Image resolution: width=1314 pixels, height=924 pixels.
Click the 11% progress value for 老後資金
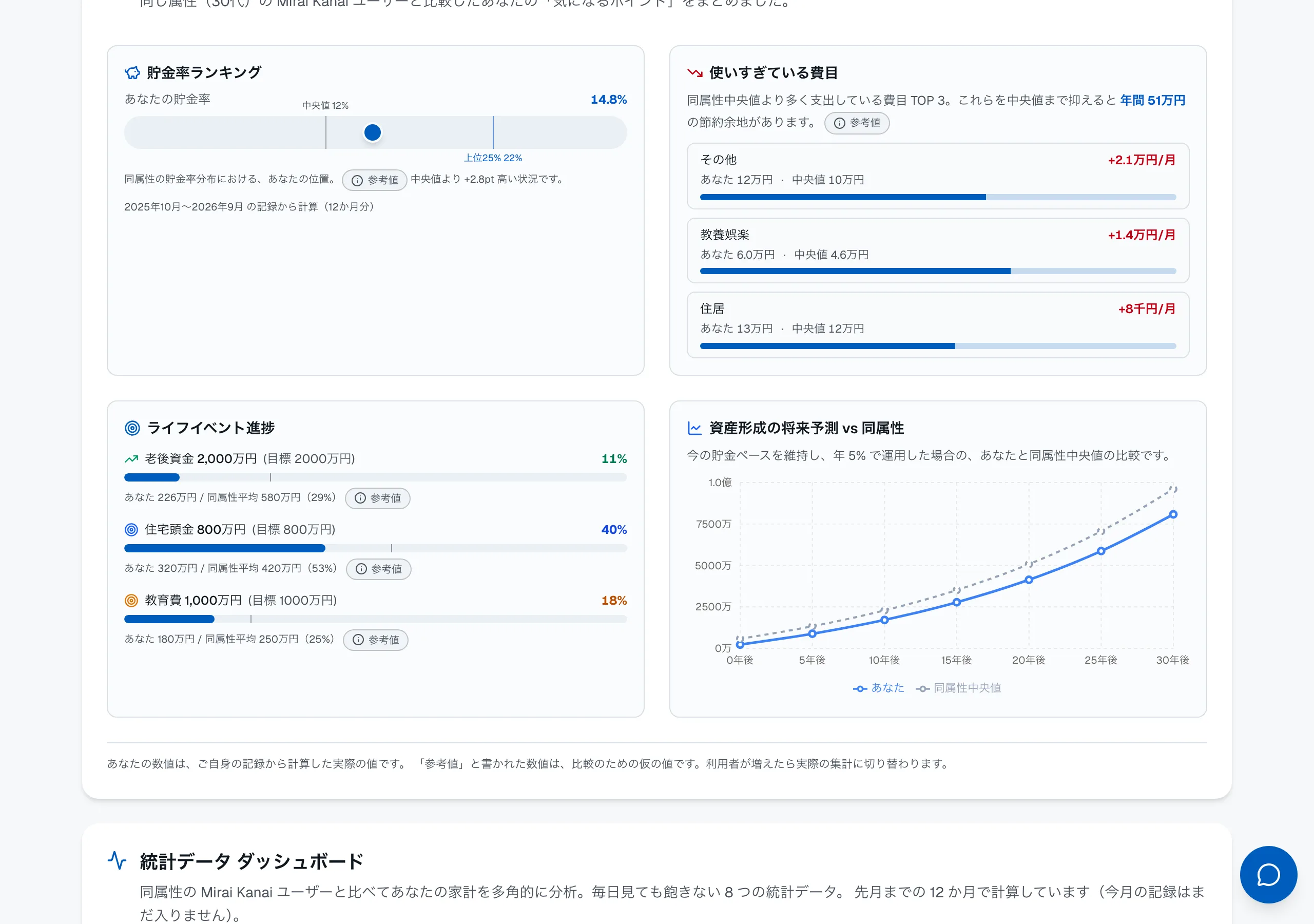tap(614, 459)
